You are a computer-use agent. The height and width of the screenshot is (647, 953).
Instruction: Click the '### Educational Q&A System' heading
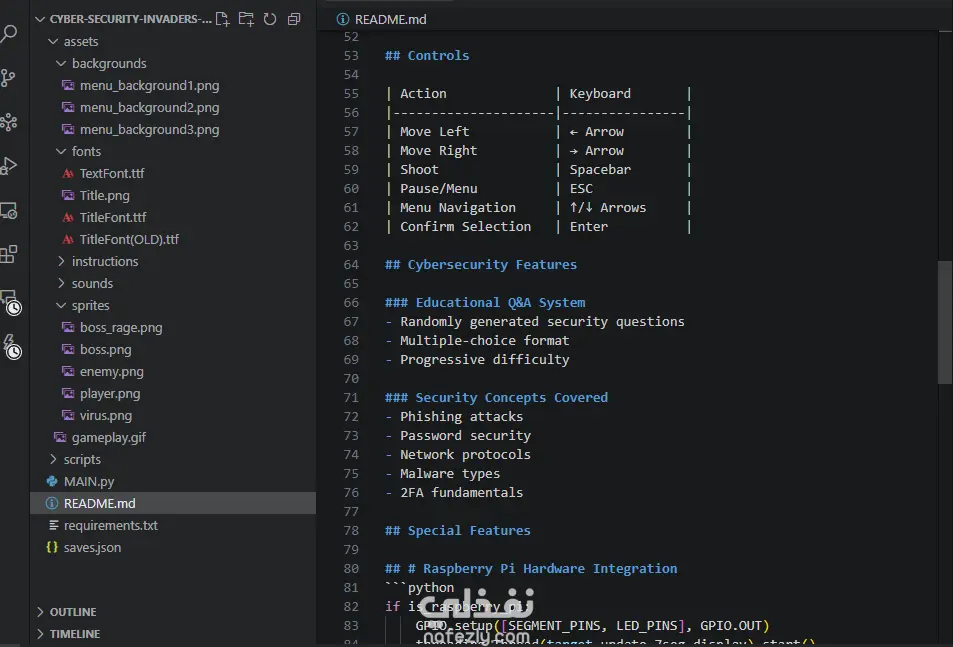485,302
